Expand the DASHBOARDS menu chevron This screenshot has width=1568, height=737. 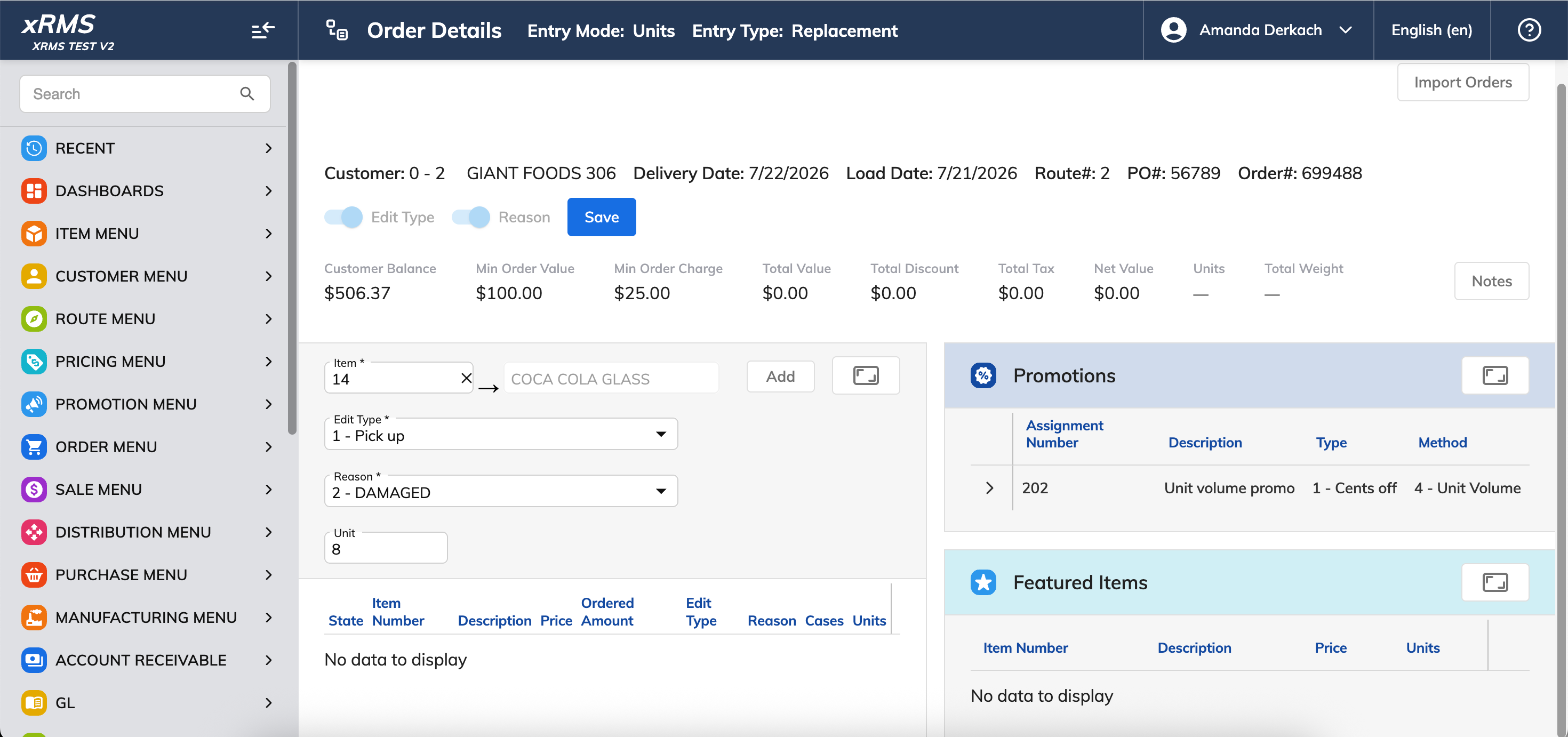268,190
